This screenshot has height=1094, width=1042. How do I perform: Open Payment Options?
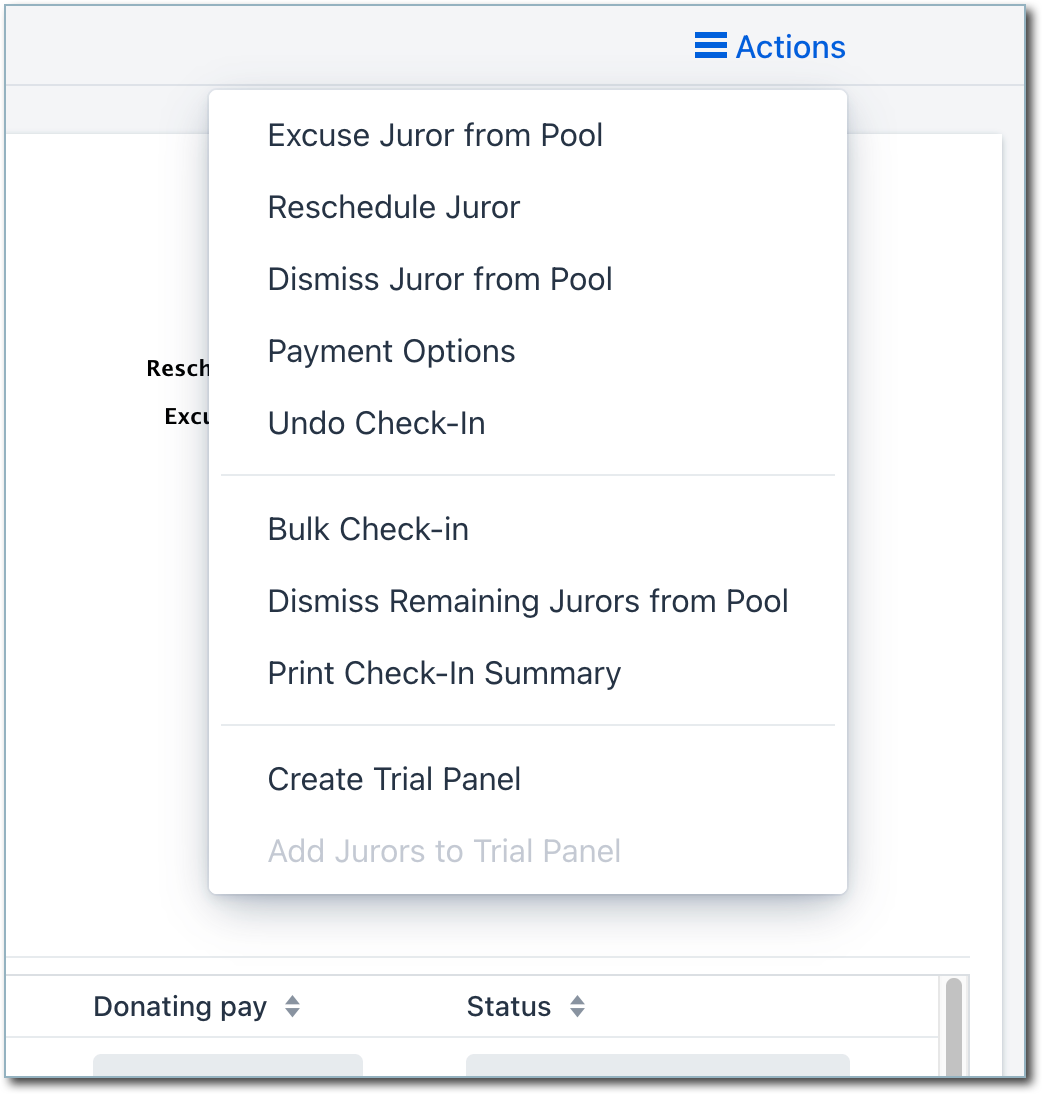391,351
